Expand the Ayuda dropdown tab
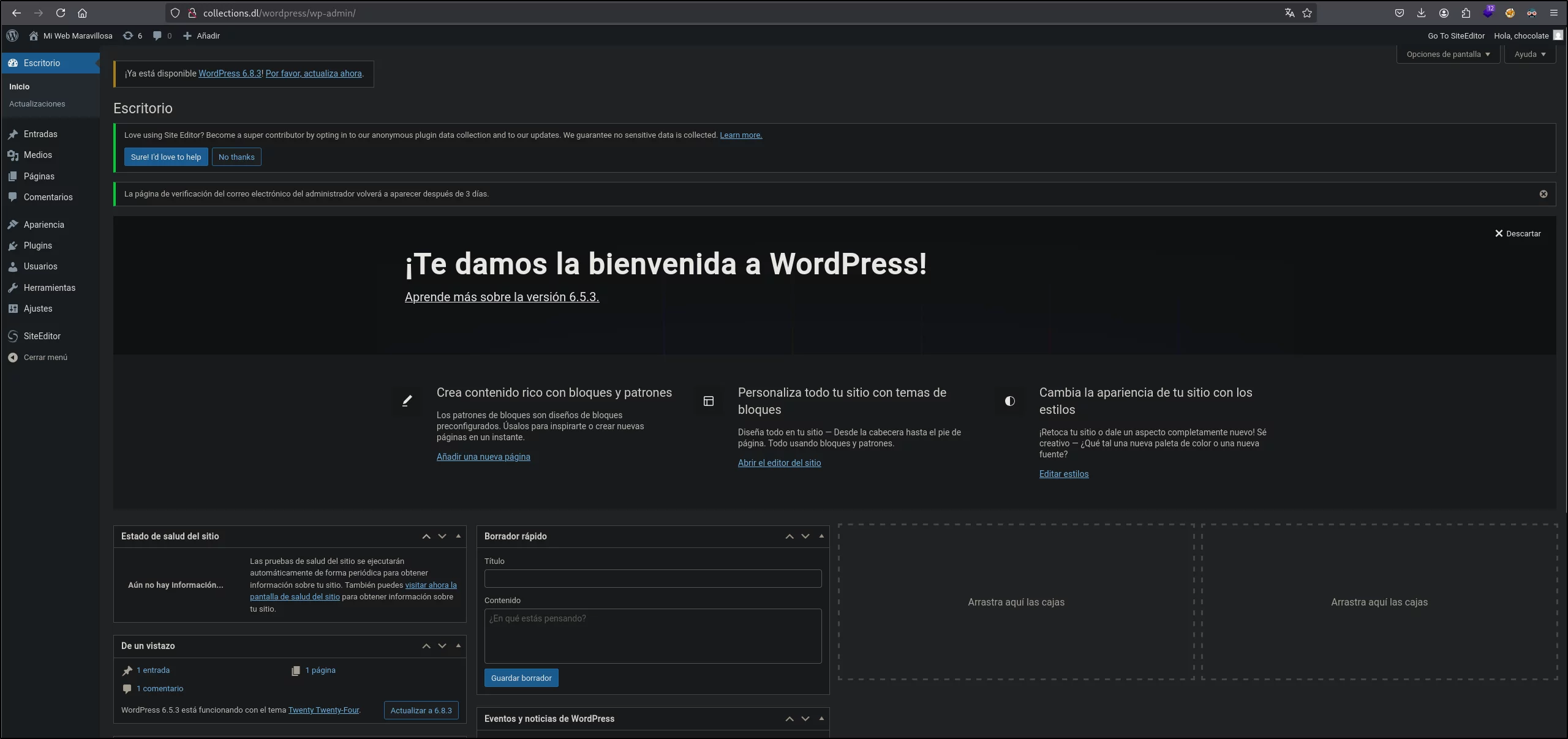 pyautogui.click(x=1530, y=54)
